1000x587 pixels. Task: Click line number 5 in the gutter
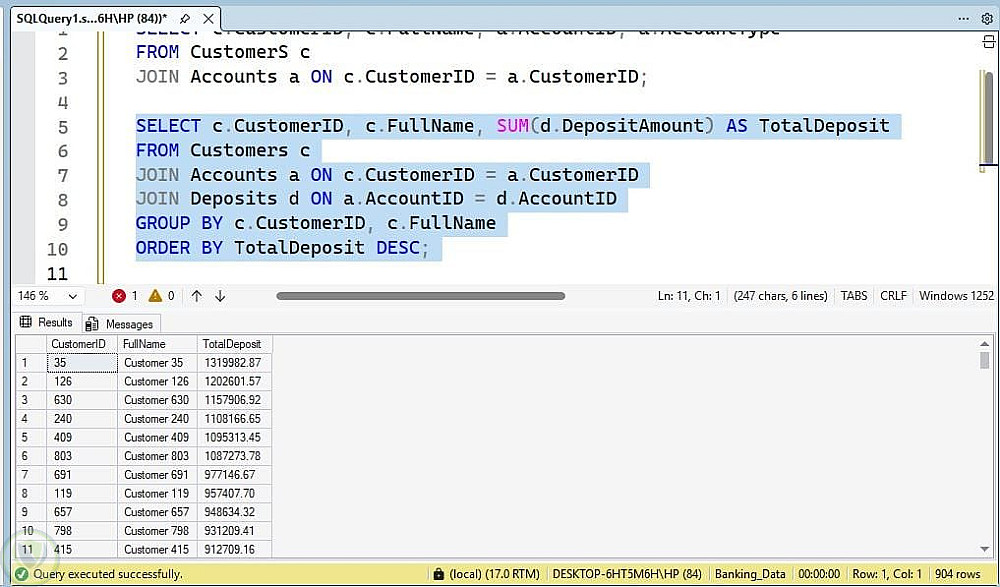click(x=62, y=127)
